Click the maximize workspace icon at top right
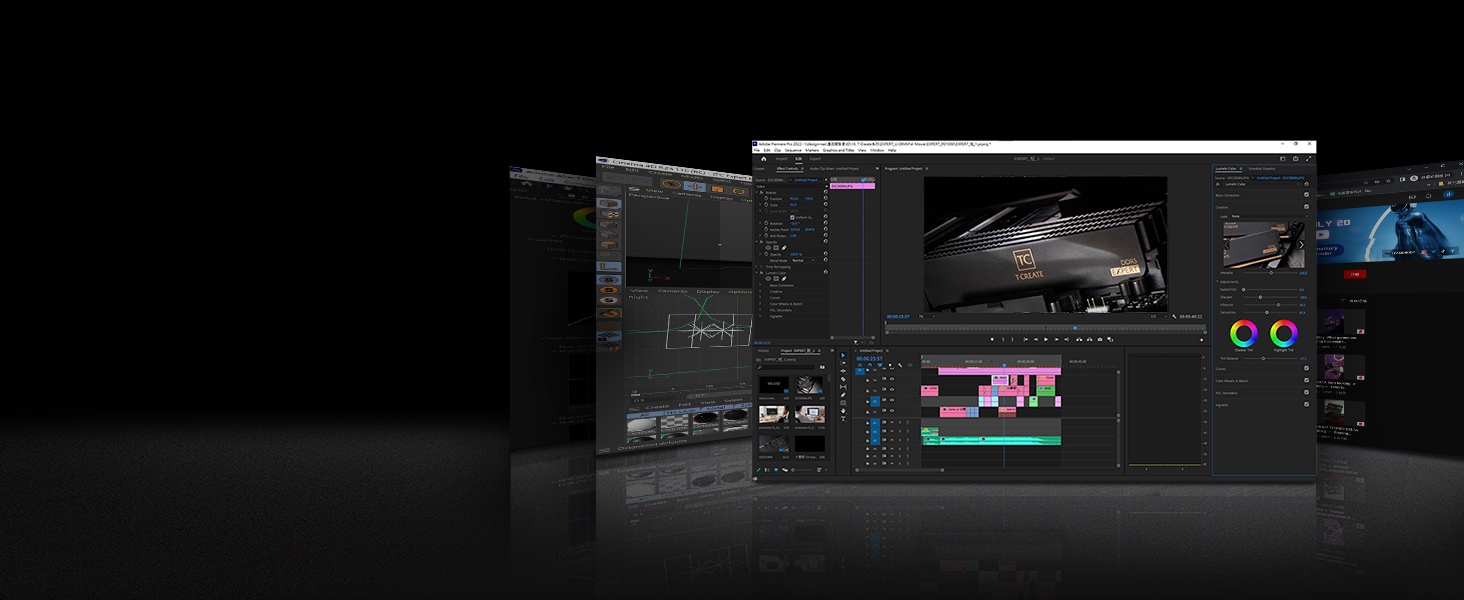 point(1309,158)
